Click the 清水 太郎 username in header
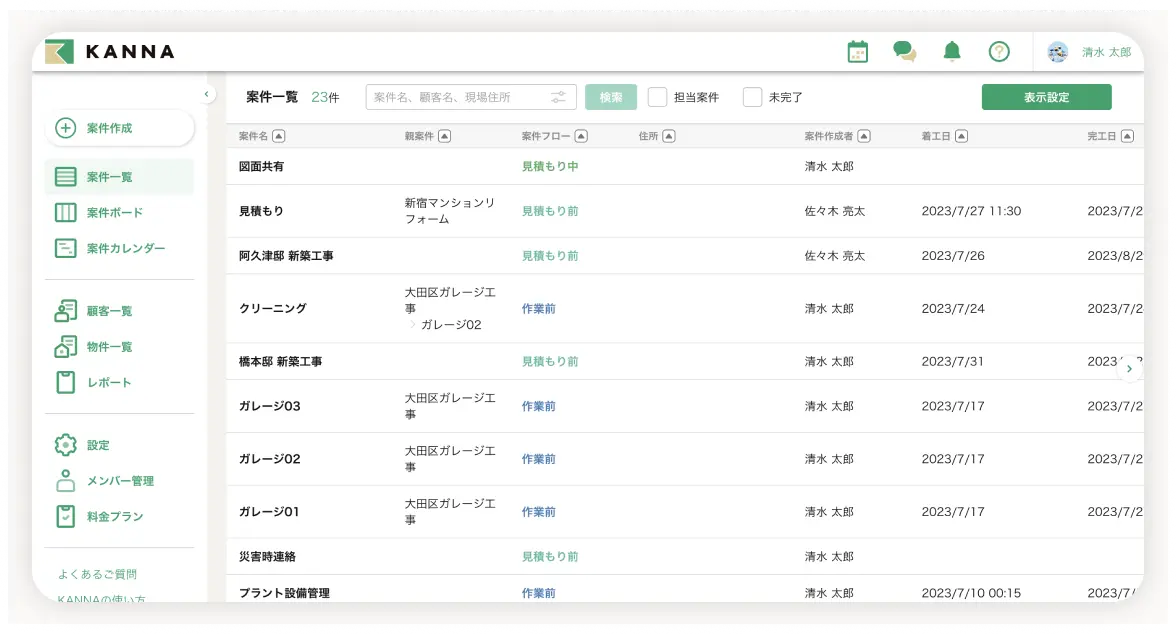Image resolution: width=1176 pixels, height=634 pixels. pyautogui.click(x=1106, y=52)
